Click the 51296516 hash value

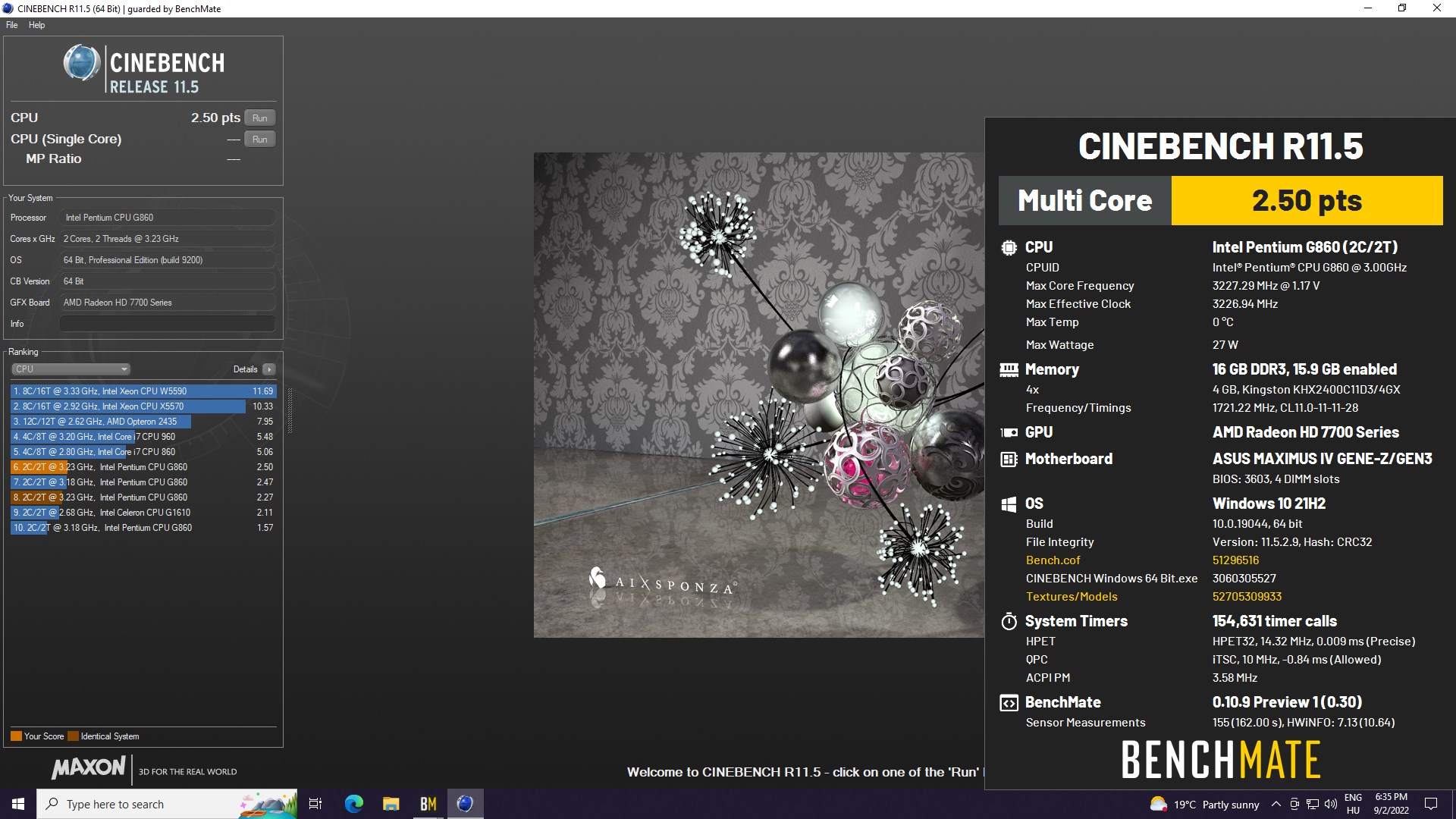[1235, 560]
